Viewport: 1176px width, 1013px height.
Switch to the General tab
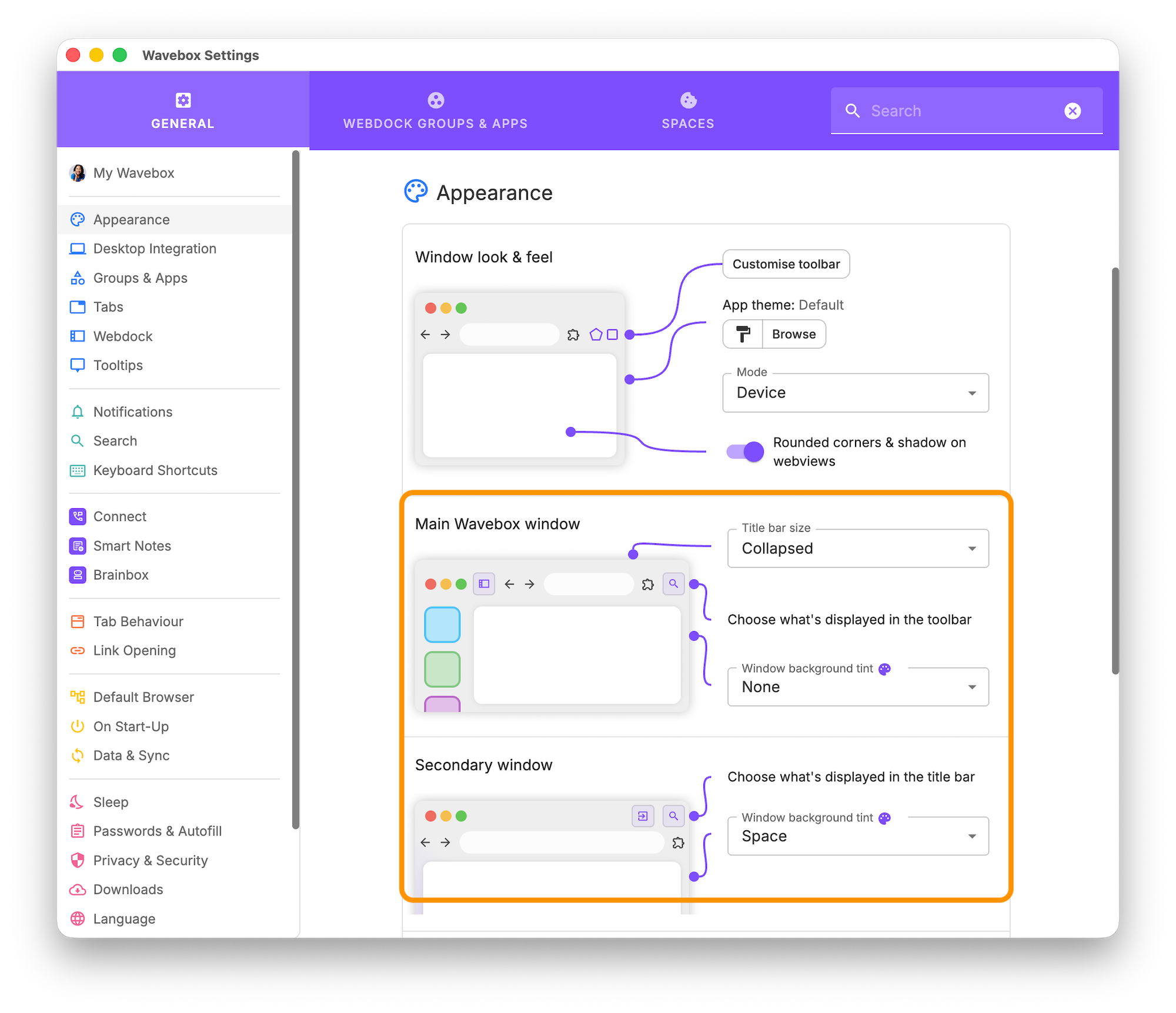[x=183, y=110]
